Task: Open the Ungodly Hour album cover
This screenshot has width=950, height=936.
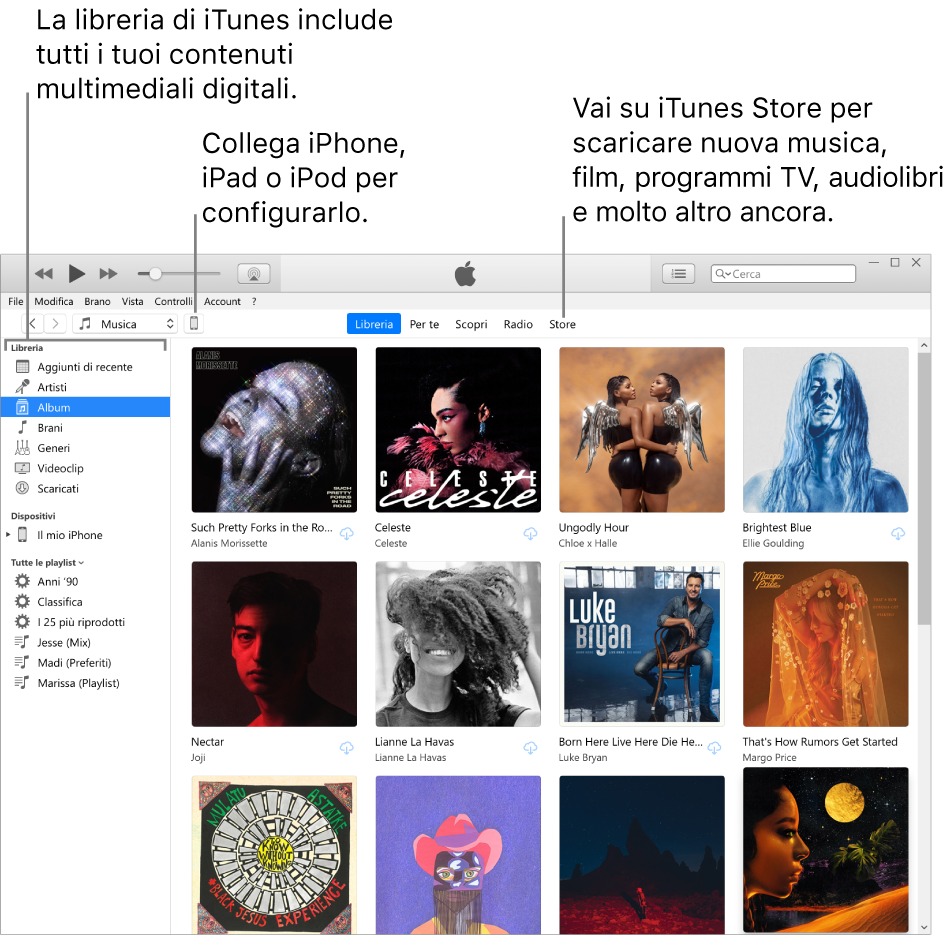Action: coord(642,430)
